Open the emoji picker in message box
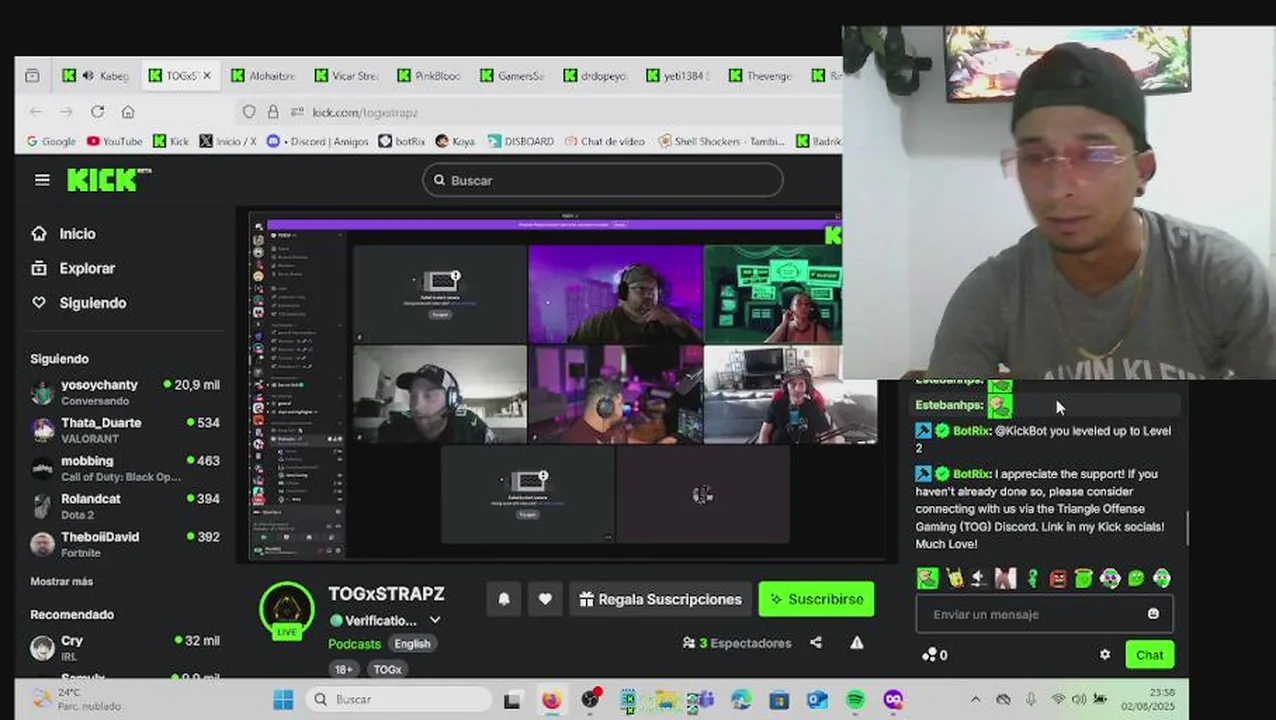 pos(1153,614)
